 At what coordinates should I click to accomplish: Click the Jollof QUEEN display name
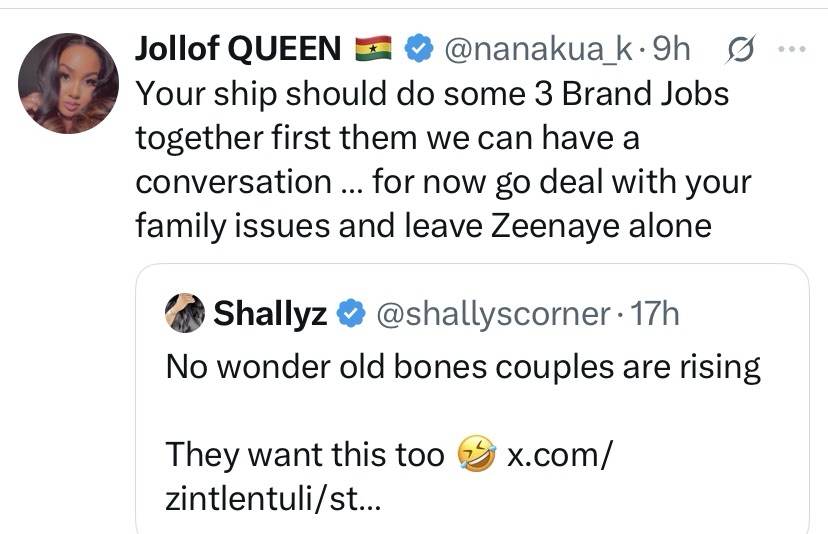(238, 49)
